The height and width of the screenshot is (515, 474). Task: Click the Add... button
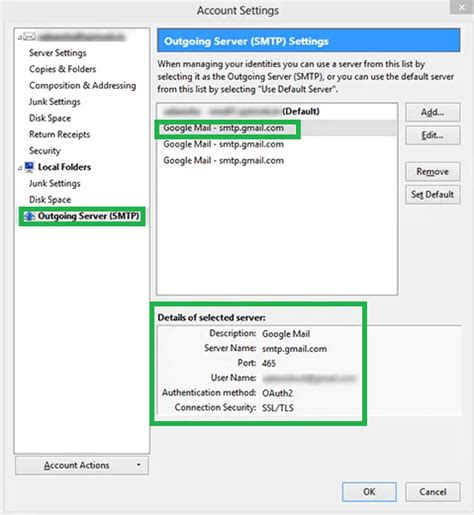pyautogui.click(x=433, y=112)
